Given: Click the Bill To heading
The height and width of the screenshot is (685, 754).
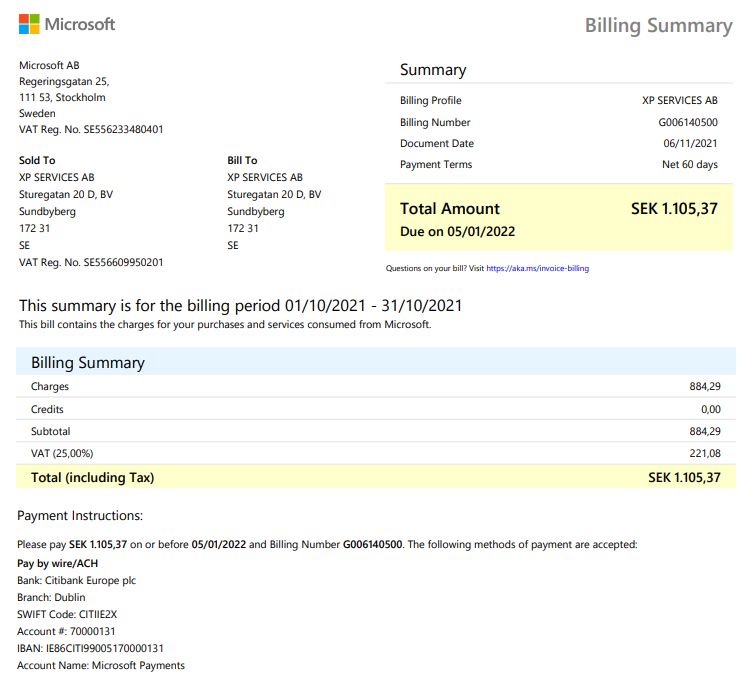Looking at the screenshot, I should (x=242, y=160).
